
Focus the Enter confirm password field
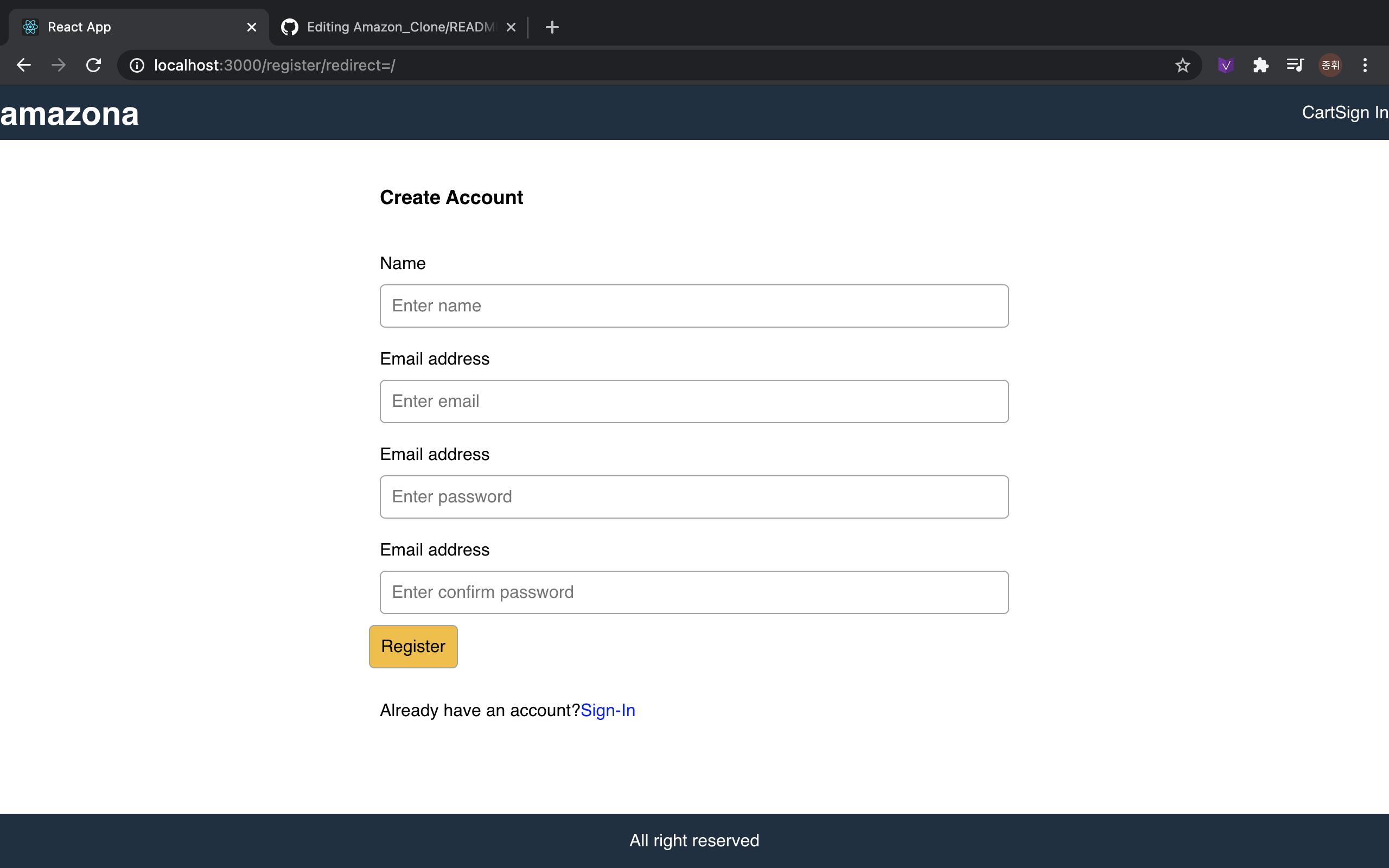click(694, 592)
